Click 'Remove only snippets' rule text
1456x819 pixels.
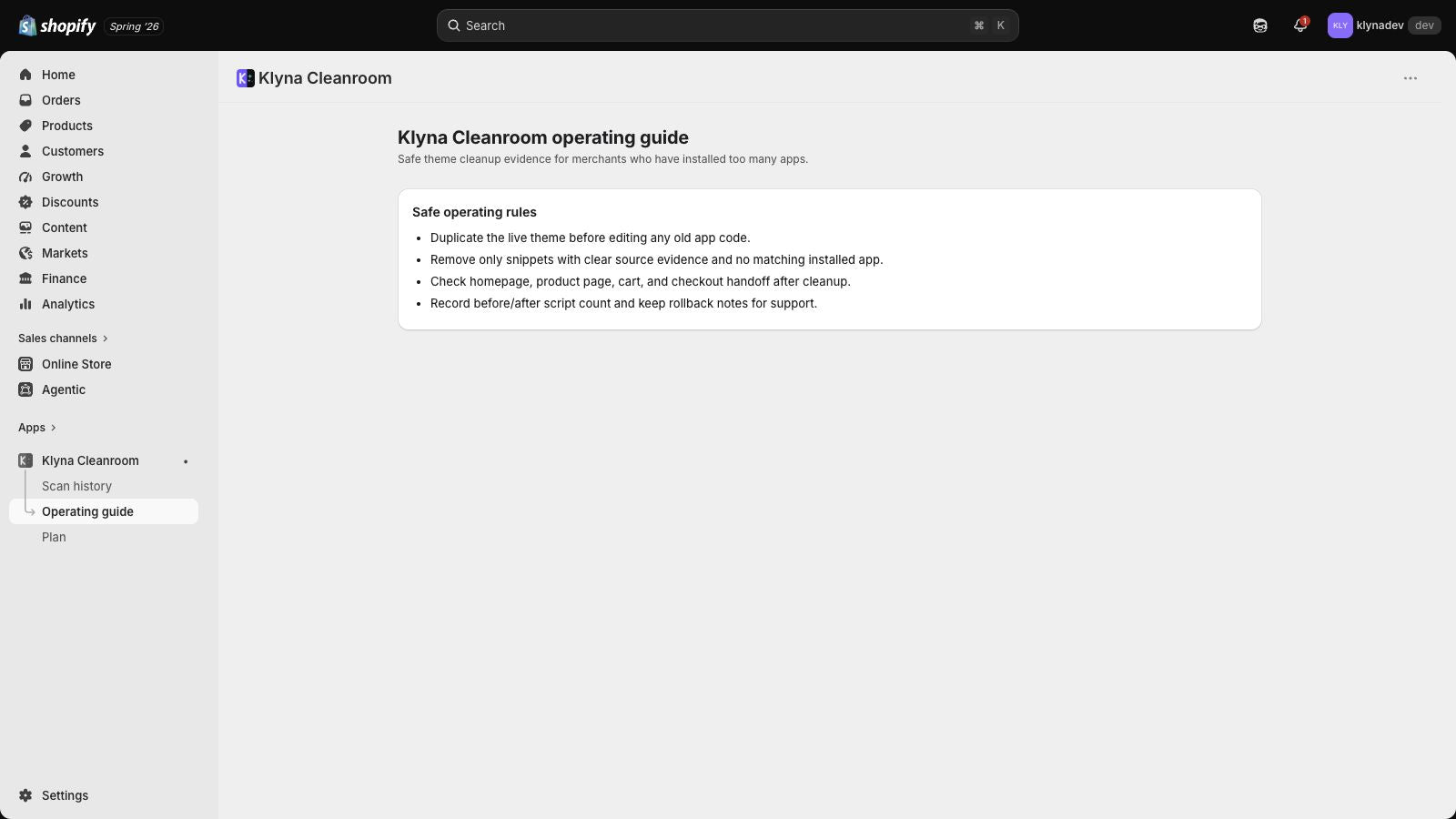click(x=656, y=259)
